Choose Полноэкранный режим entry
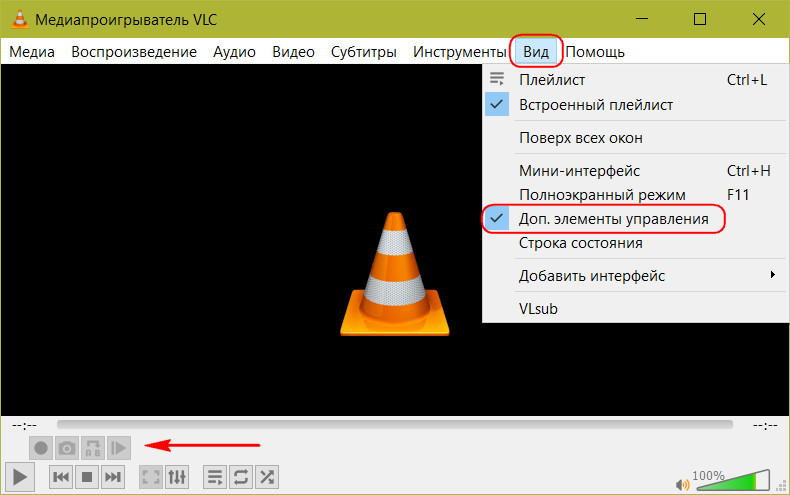This screenshot has width=790, height=495. click(x=635, y=195)
